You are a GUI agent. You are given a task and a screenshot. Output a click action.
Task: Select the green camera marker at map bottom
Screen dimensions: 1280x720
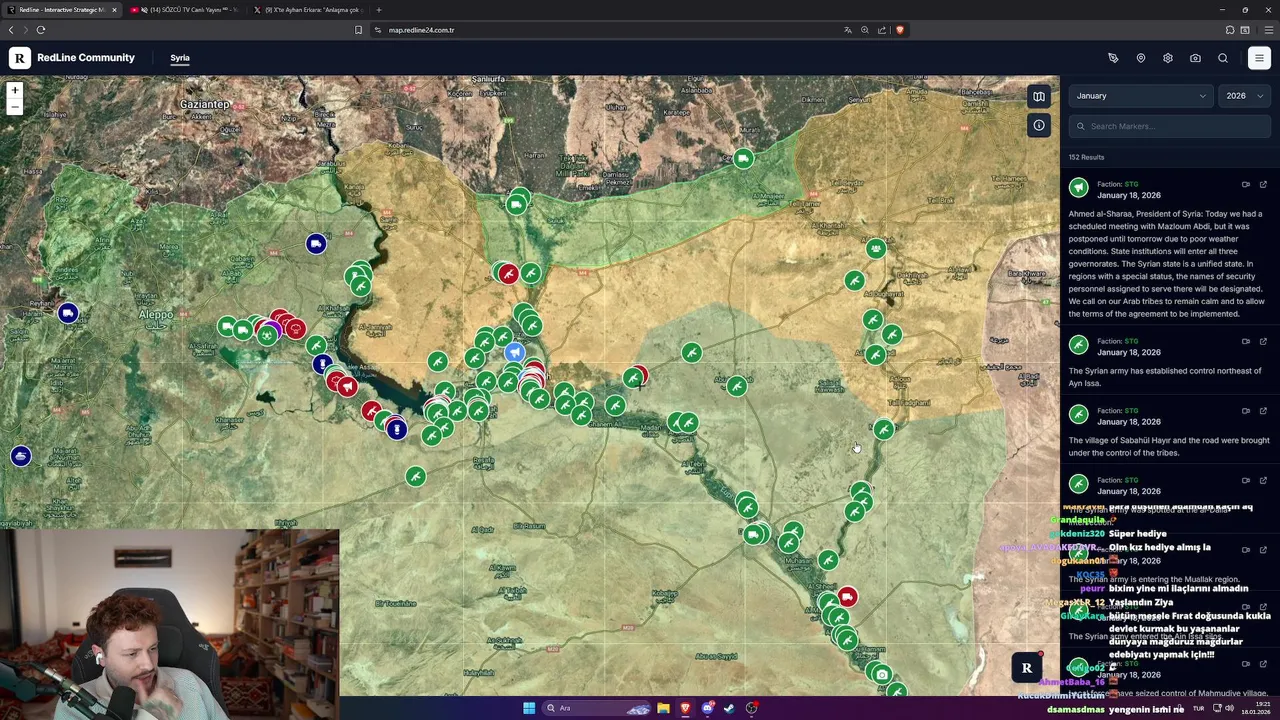(881, 675)
